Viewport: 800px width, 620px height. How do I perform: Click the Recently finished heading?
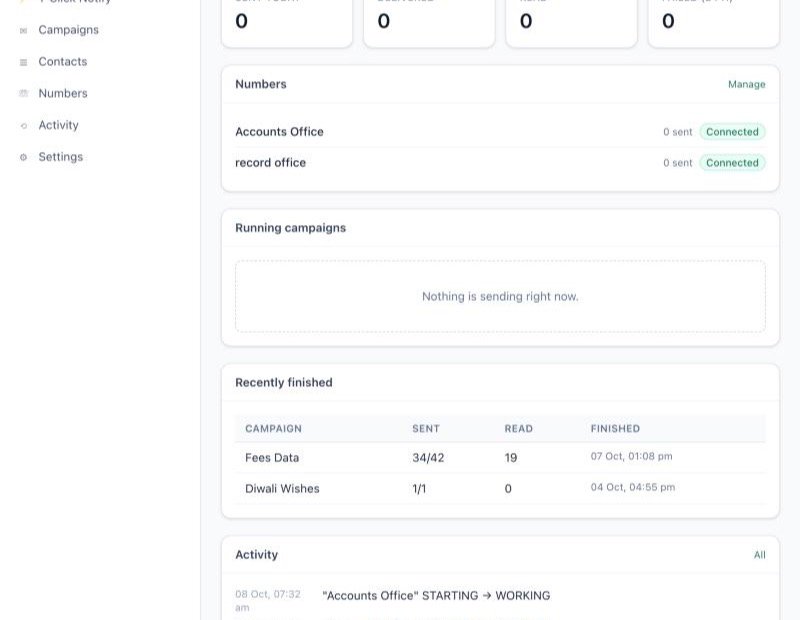[284, 383]
